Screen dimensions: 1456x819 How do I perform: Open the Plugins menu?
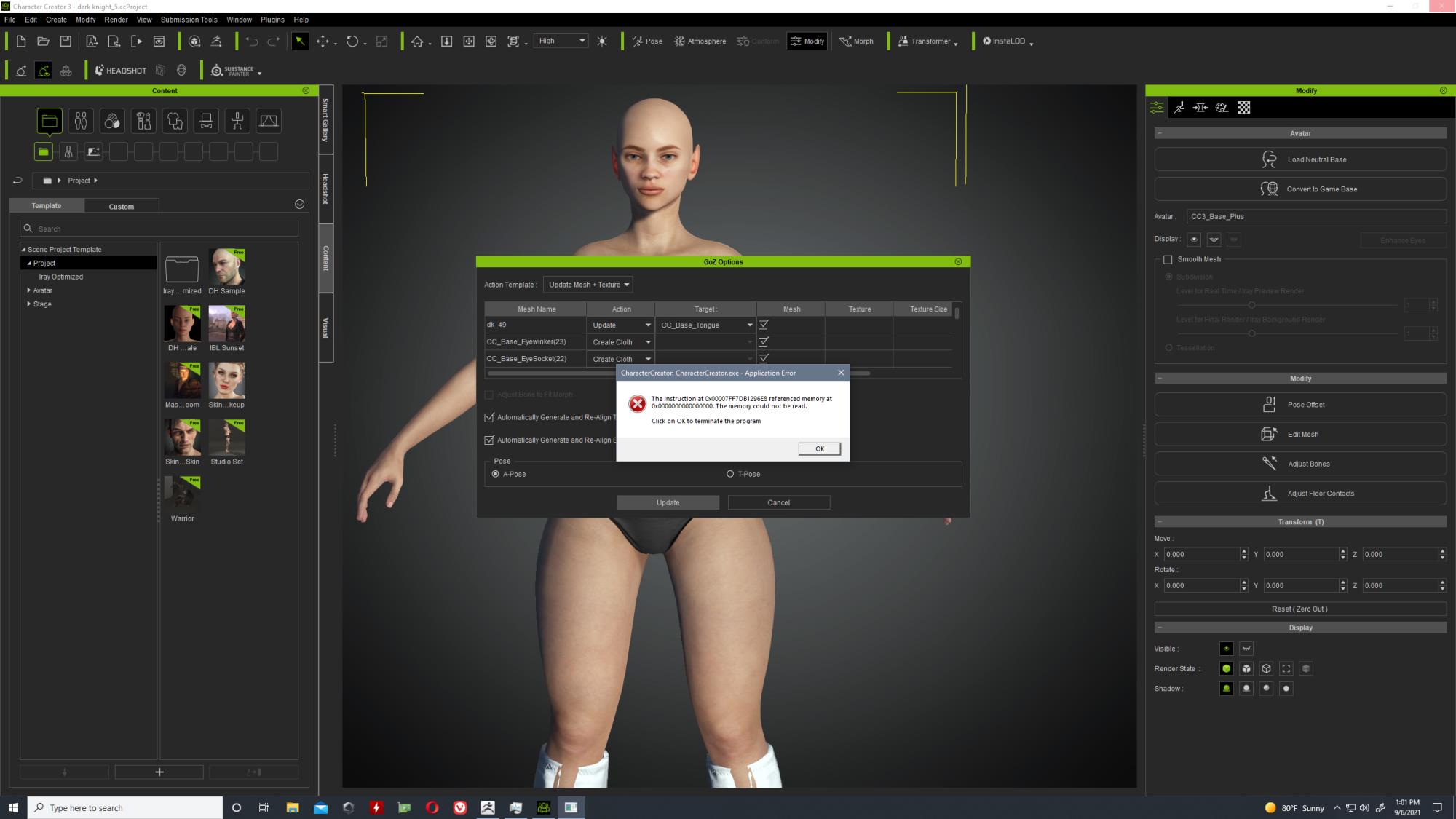(273, 20)
